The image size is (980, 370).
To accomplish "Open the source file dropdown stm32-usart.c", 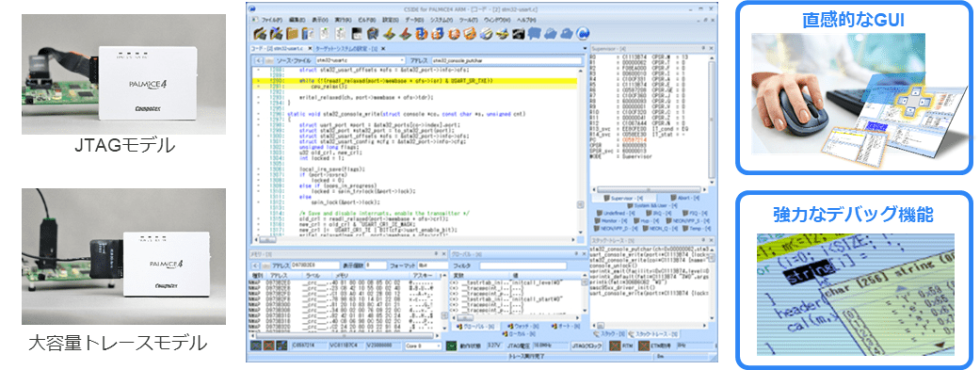I will (x=360, y=61).
